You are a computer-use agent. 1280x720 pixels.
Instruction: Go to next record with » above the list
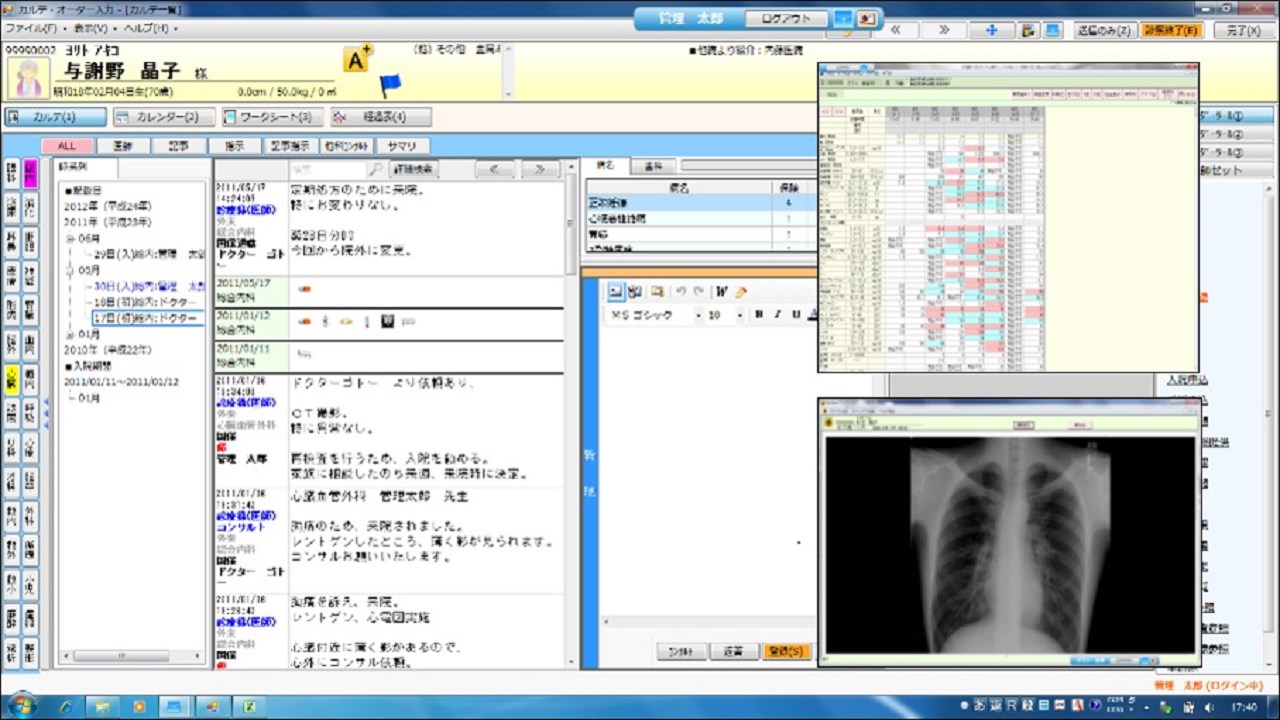pos(540,170)
